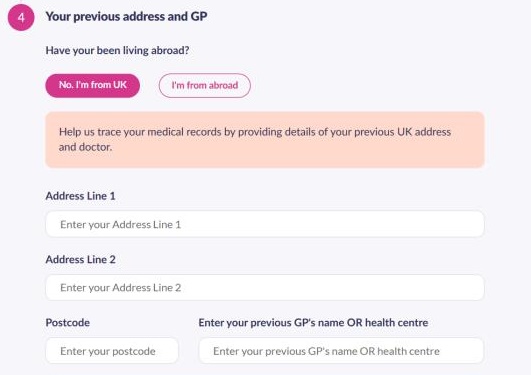Click the pink step 4 circle badge
The width and height of the screenshot is (531, 375).
(x=21, y=17)
